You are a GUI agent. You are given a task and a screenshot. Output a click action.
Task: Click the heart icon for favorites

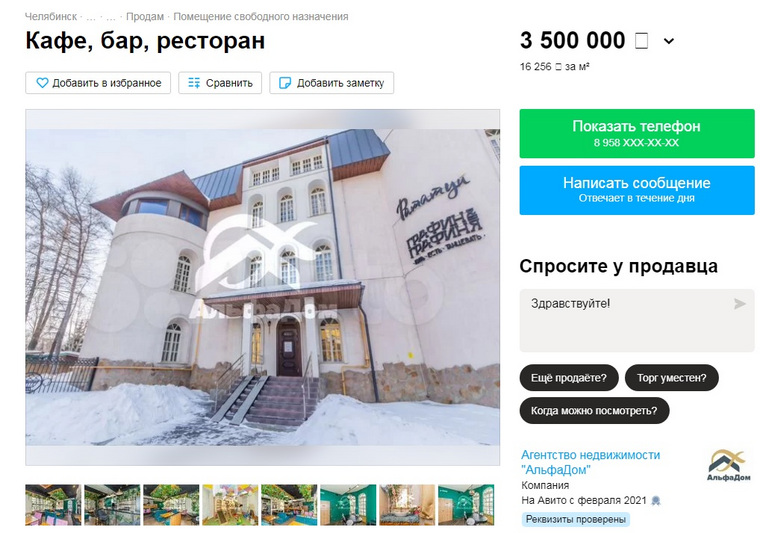tap(42, 83)
